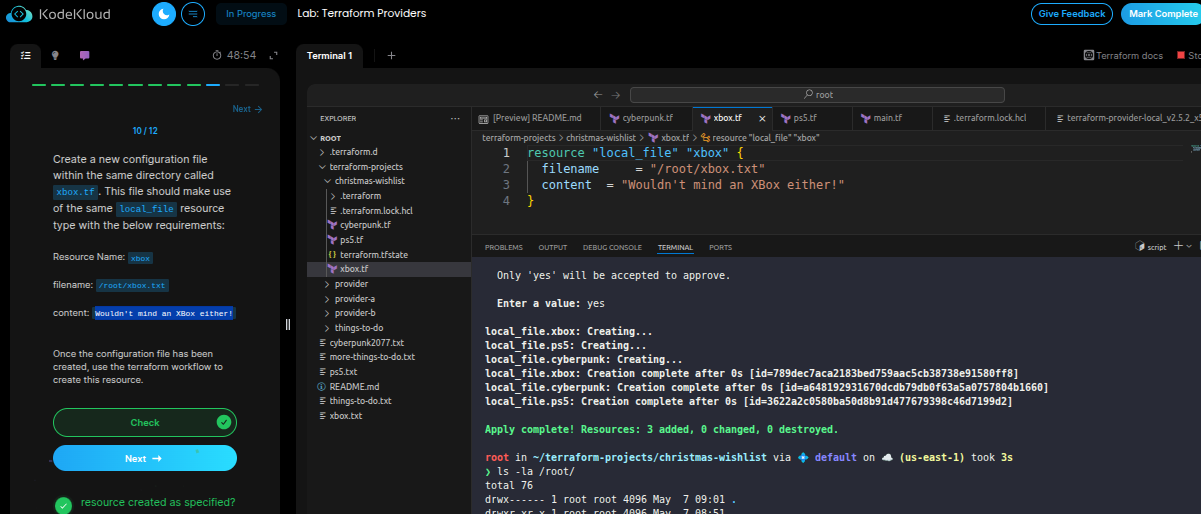Image resolution: width=1201 pixels, height=514 pixels.
Task: Click the Explorer more actions ellipsis
Action: click(453, 118)
